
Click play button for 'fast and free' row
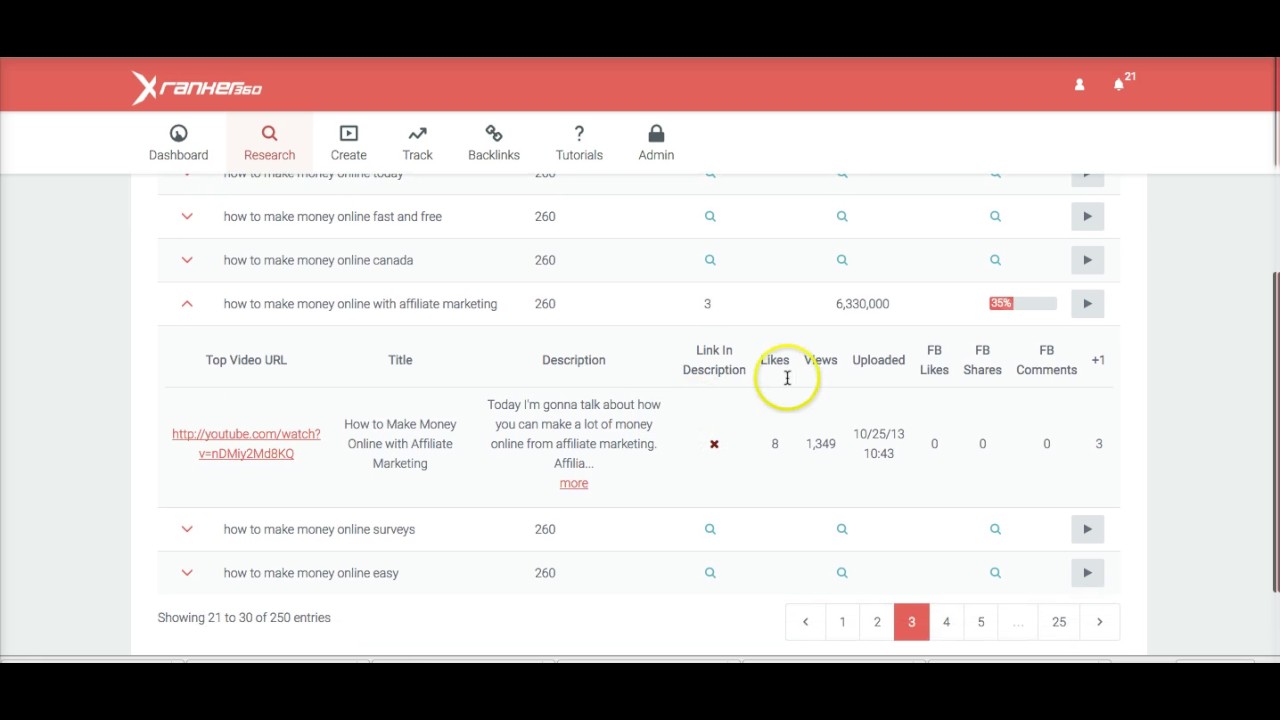coord(1087,216)
